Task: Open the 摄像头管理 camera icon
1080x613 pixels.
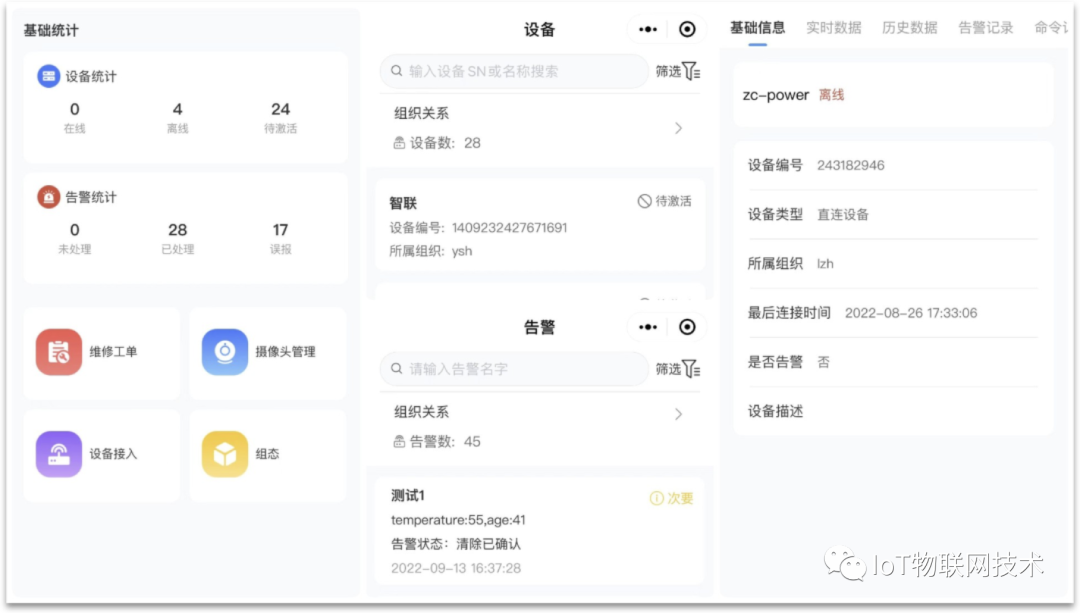Action: click(225, 352)
